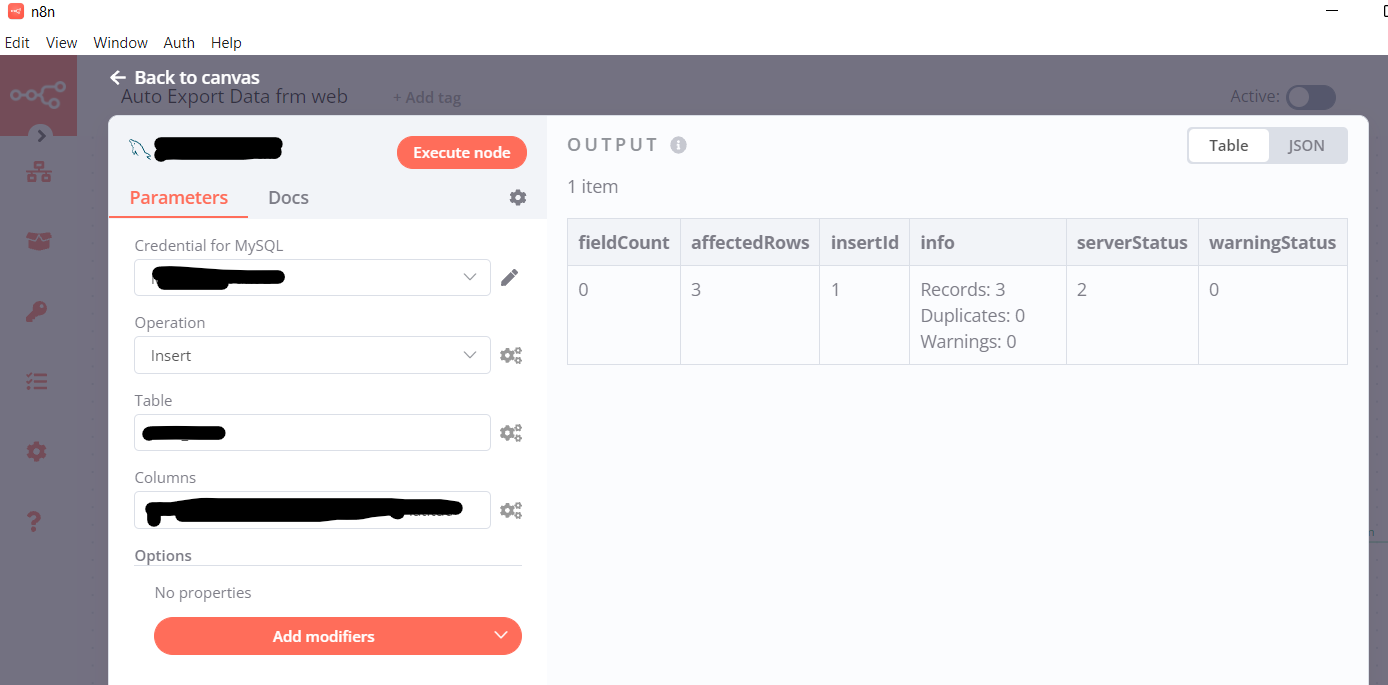This screenshot has height=685, width=1388.
Task: Open the Operation dropdown showing Insert
Action: pos(312,355)
